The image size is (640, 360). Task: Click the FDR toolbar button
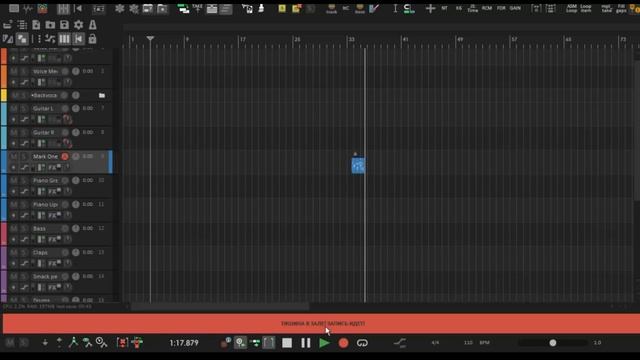coord(501,8)
